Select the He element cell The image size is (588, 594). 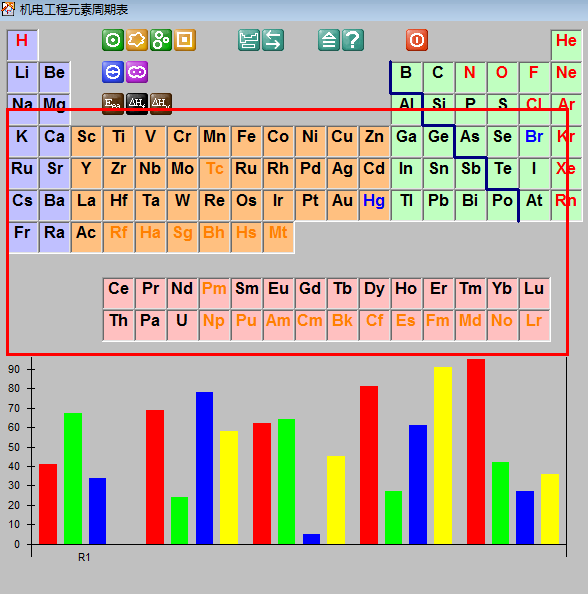coord(566,45)
